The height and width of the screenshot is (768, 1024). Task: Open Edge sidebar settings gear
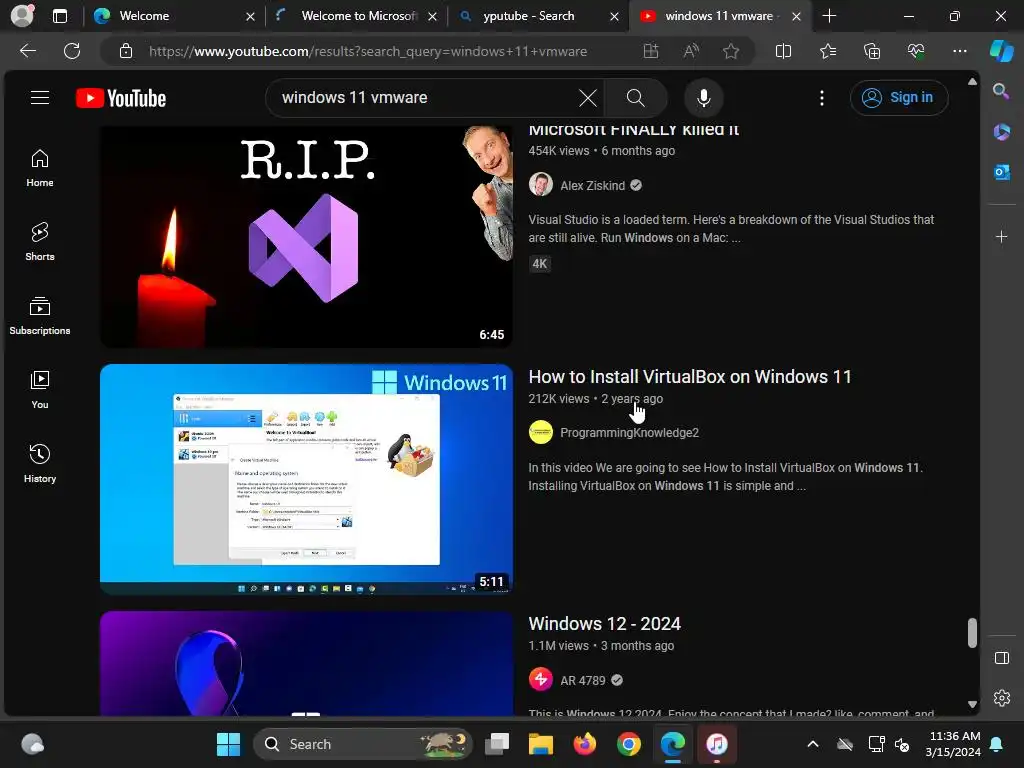1001,697
